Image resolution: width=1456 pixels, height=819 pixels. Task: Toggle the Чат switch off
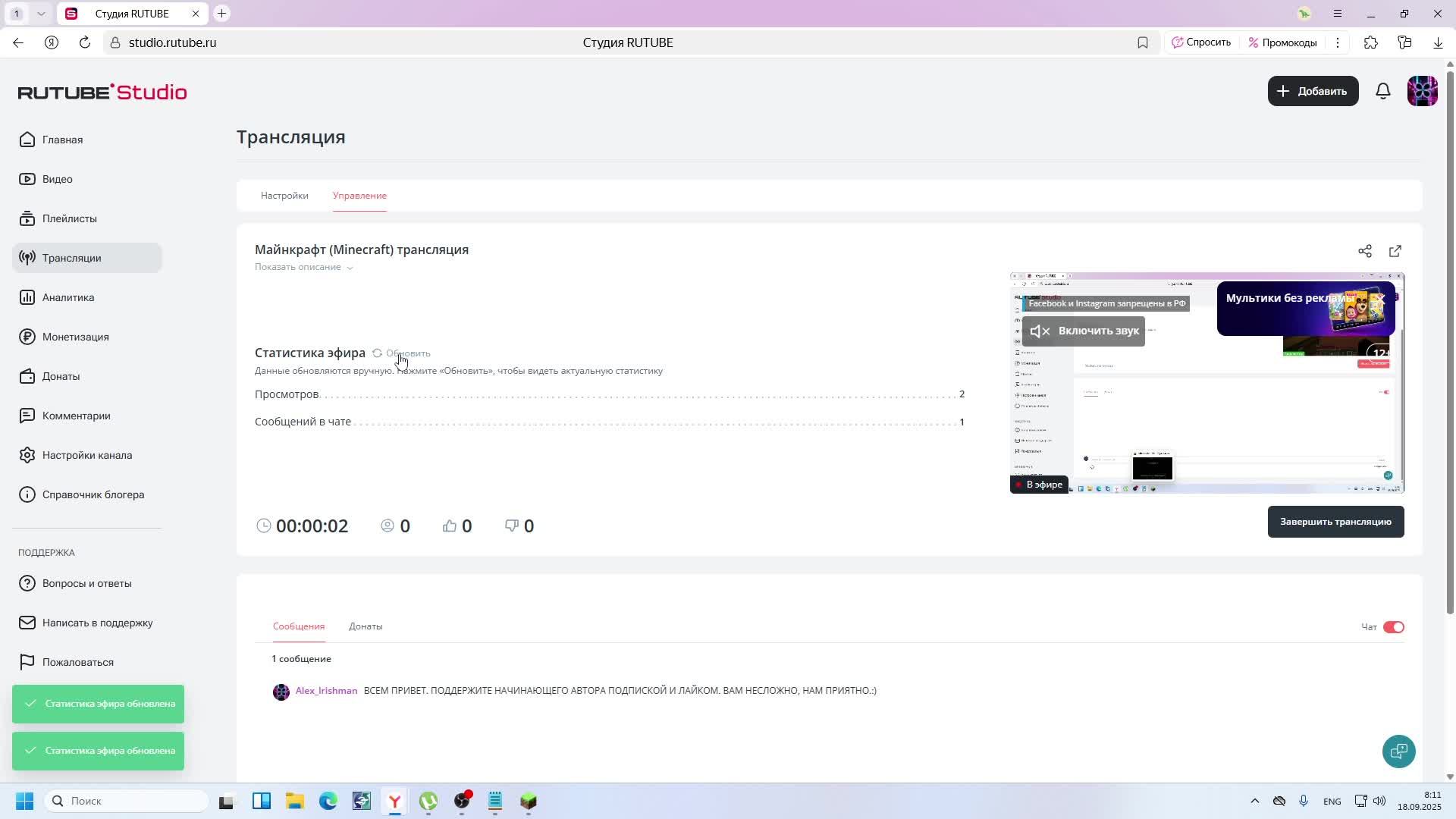point(1393,627)
